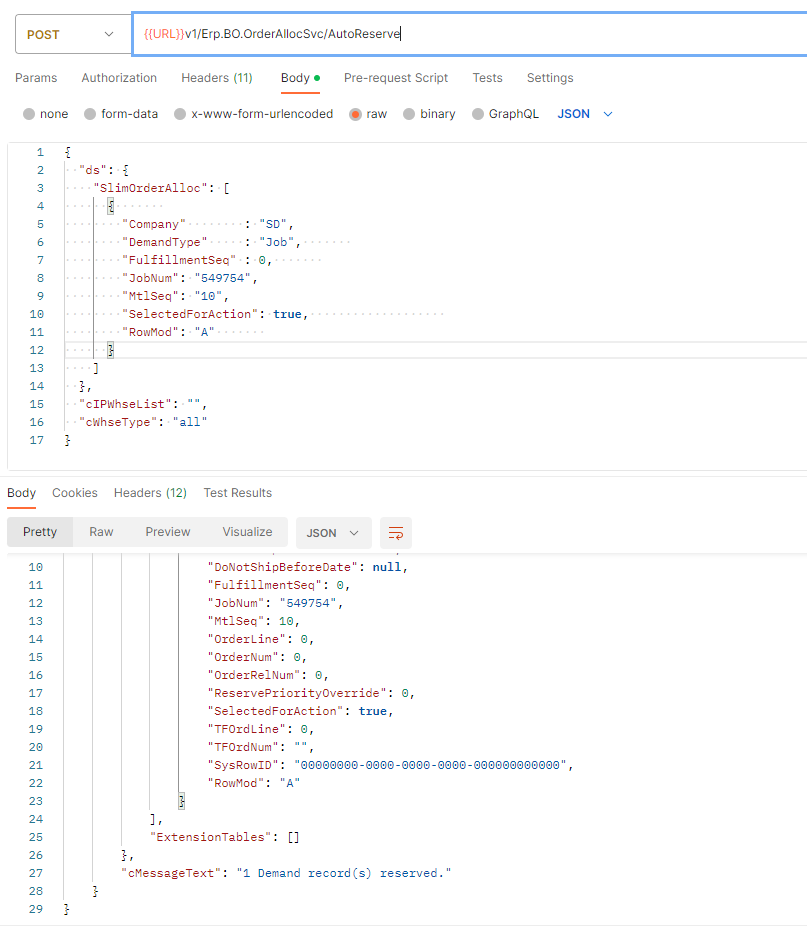Screen dimensions: 807x943
Task: Switch to the Params tab
Action: pos(36,78)
